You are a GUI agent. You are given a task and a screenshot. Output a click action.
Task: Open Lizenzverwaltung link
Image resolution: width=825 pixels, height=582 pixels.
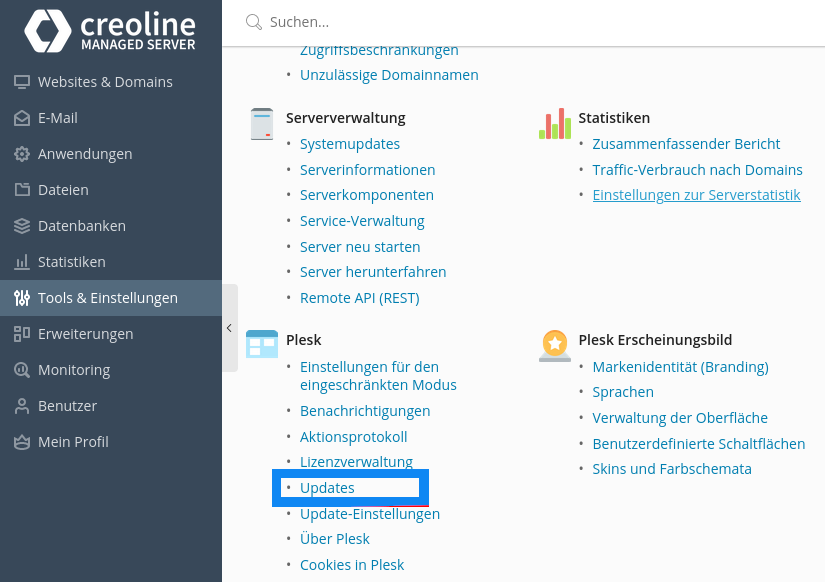[356, 461]
